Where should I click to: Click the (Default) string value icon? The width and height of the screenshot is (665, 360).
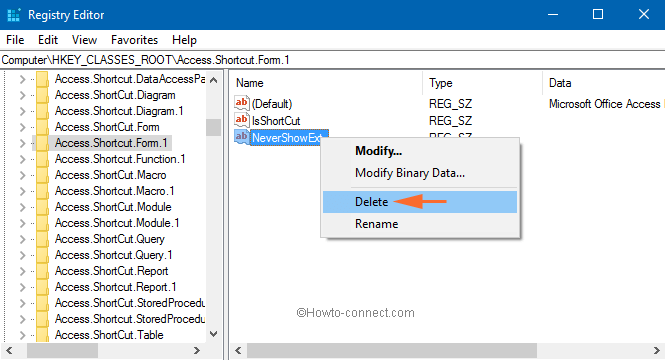tap(241, 103)
